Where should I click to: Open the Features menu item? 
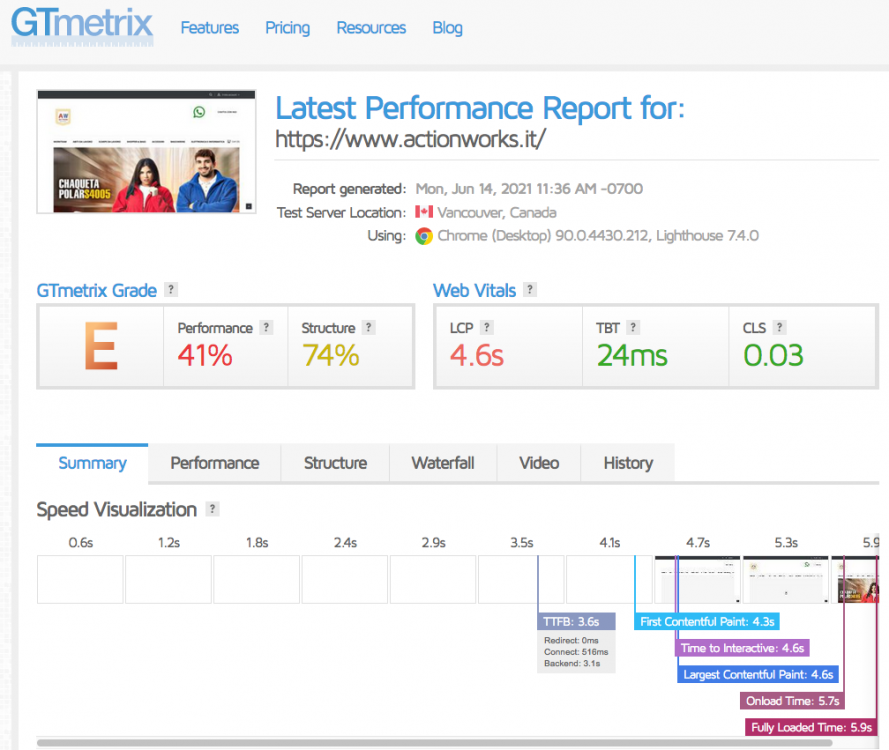[x=209, y=28]
